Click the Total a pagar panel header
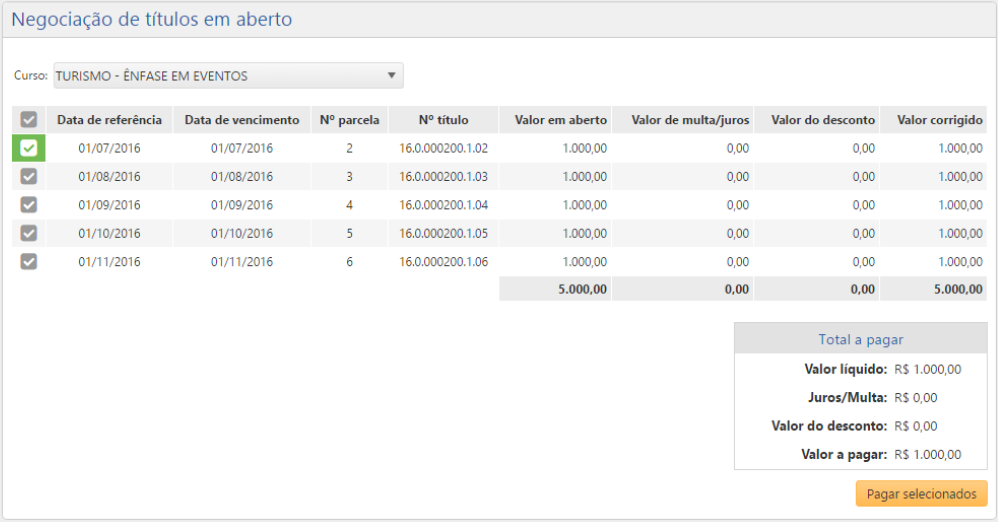Viewport: 998px width, 522px height. click(860, 339)
